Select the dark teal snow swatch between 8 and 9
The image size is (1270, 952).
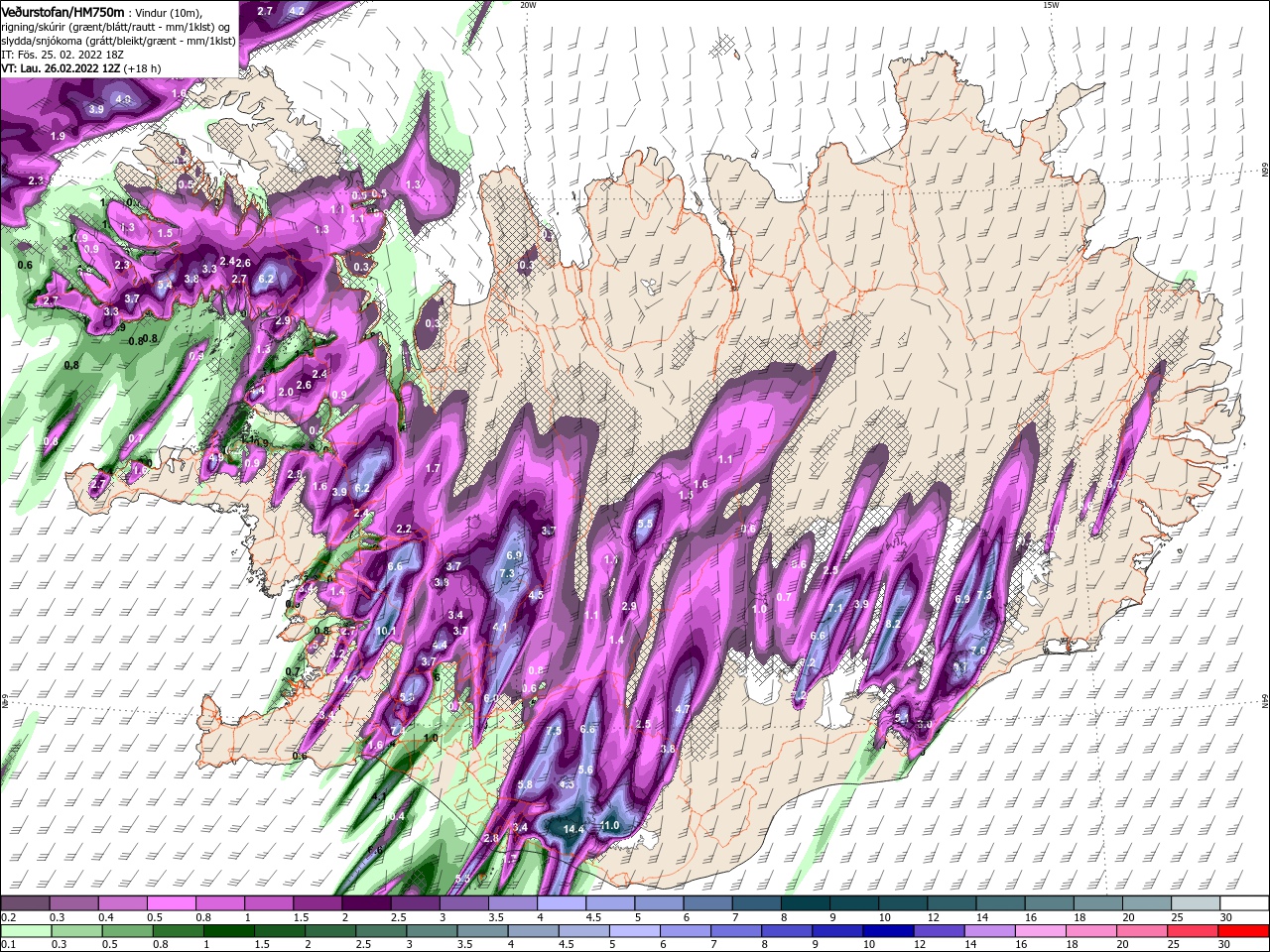806,904
